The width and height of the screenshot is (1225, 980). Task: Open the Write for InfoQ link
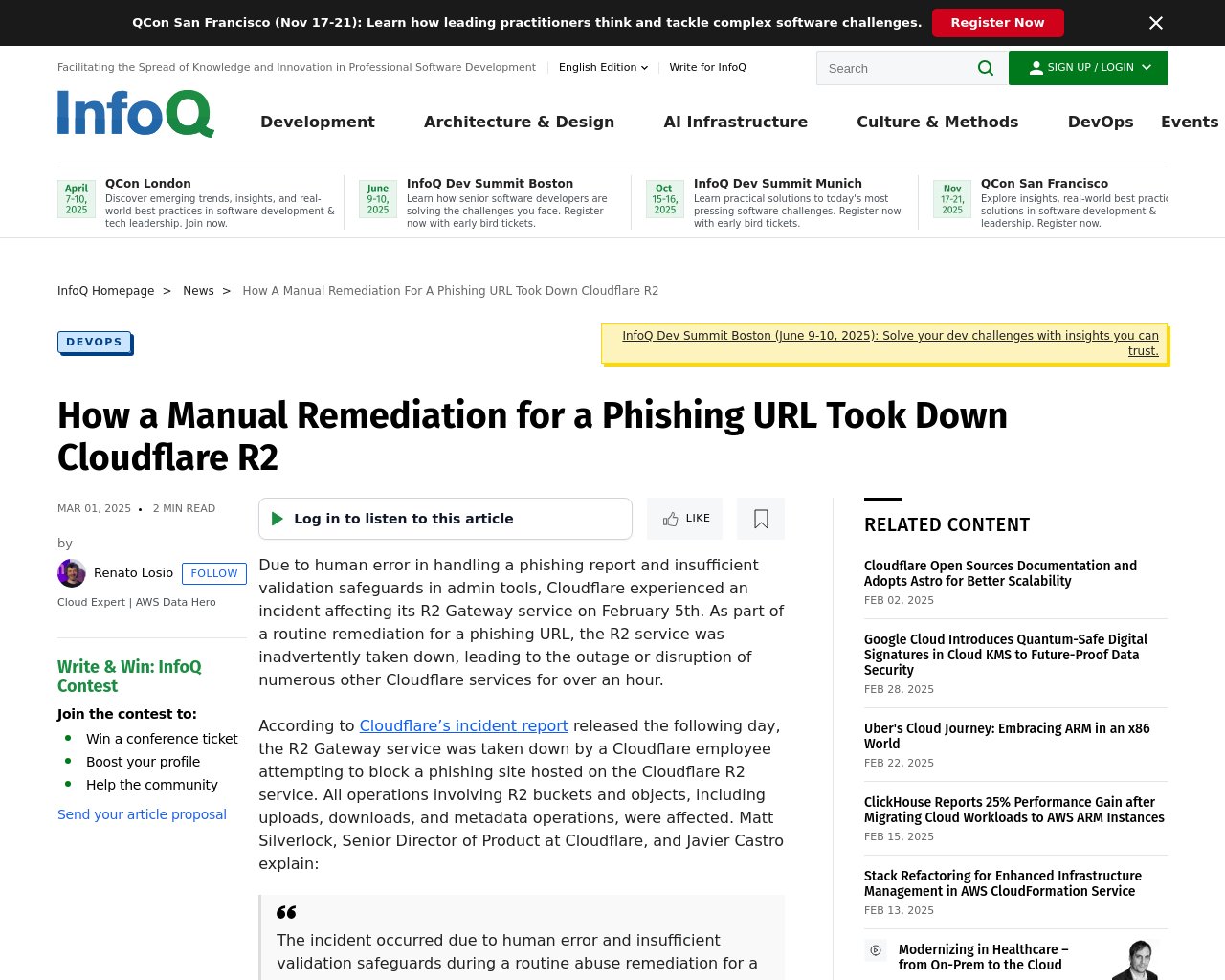click(707, 67)
